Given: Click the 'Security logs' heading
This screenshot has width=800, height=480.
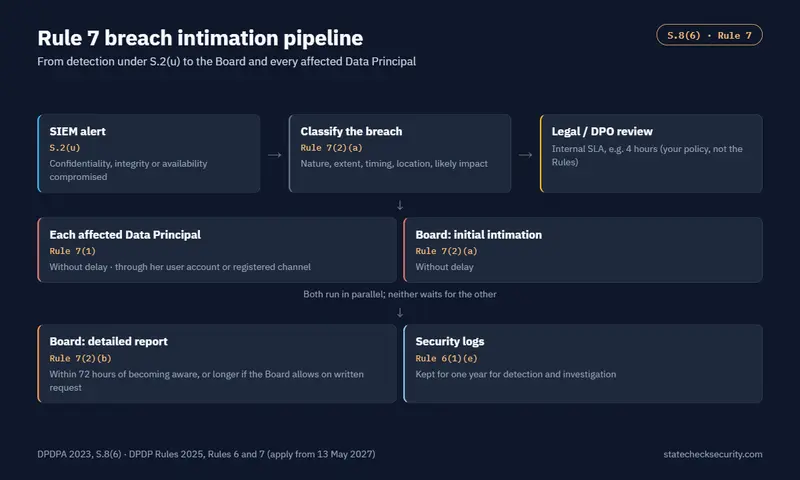Looking at the screenshot, I should [x=449, y=342].
